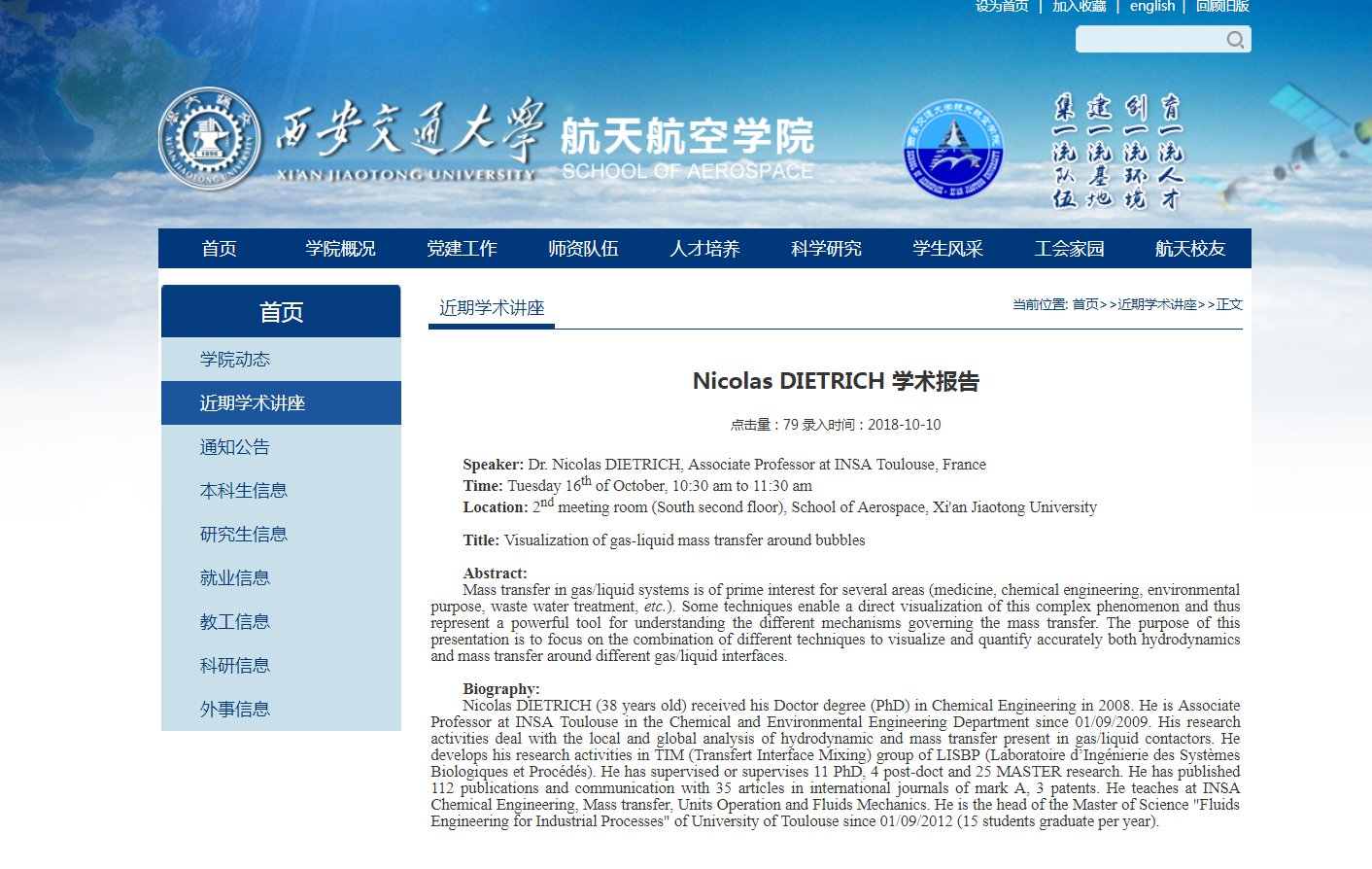The width and height of the screenshot is (1372, 869).
Task: Open the 师资队伍 navigation menu
Action: coord(583,249)
